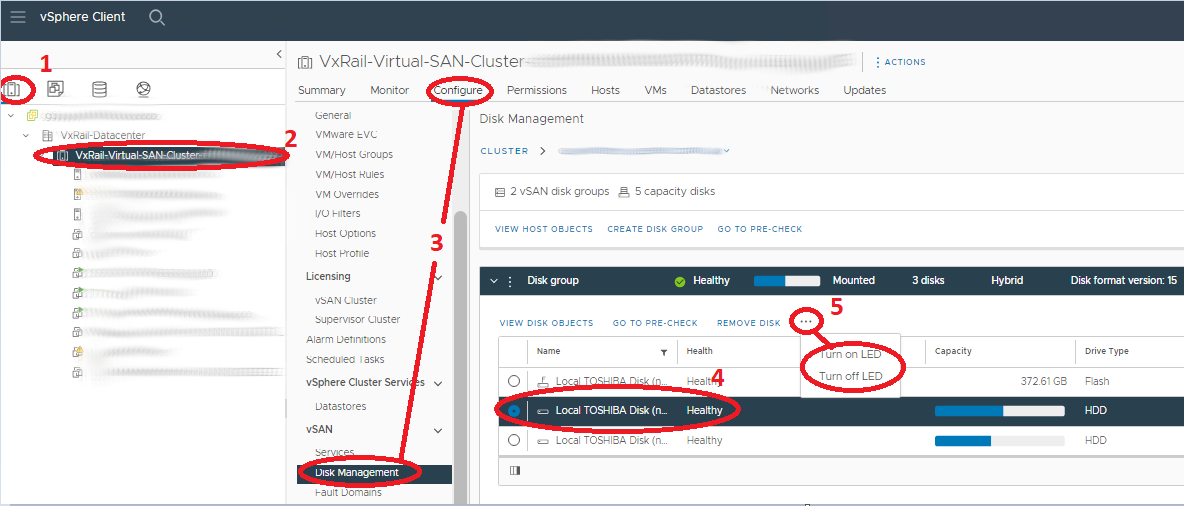
Task: Click REMOVE DISK link
Action: (748, 323)
